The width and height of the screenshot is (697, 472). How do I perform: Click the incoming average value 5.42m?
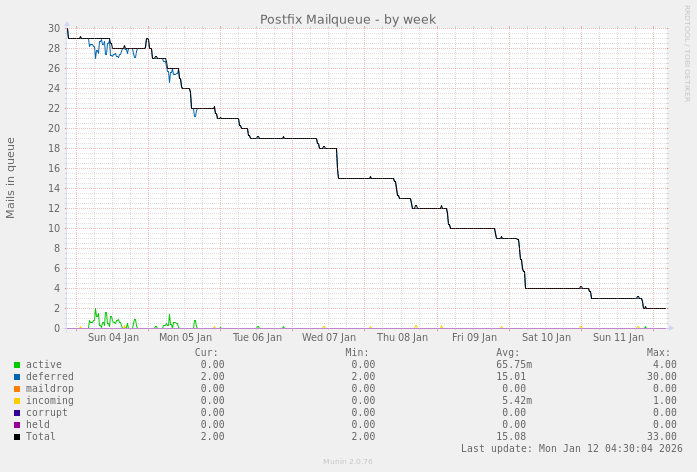pyautogui.click(x=517, y=400)
